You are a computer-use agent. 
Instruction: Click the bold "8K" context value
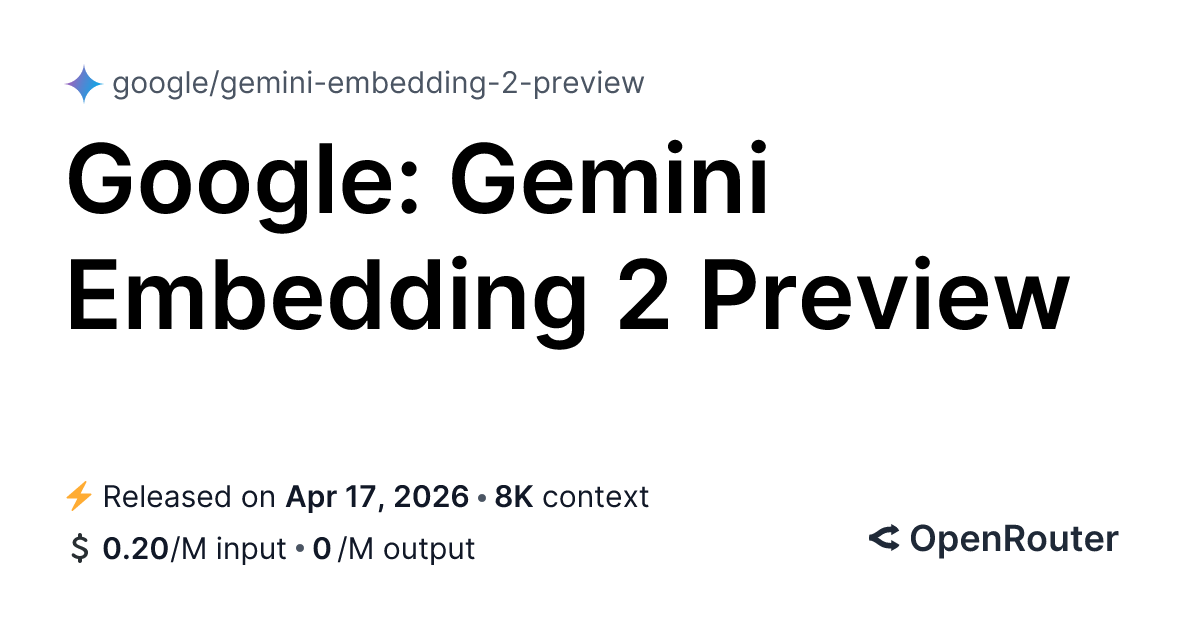515,497
